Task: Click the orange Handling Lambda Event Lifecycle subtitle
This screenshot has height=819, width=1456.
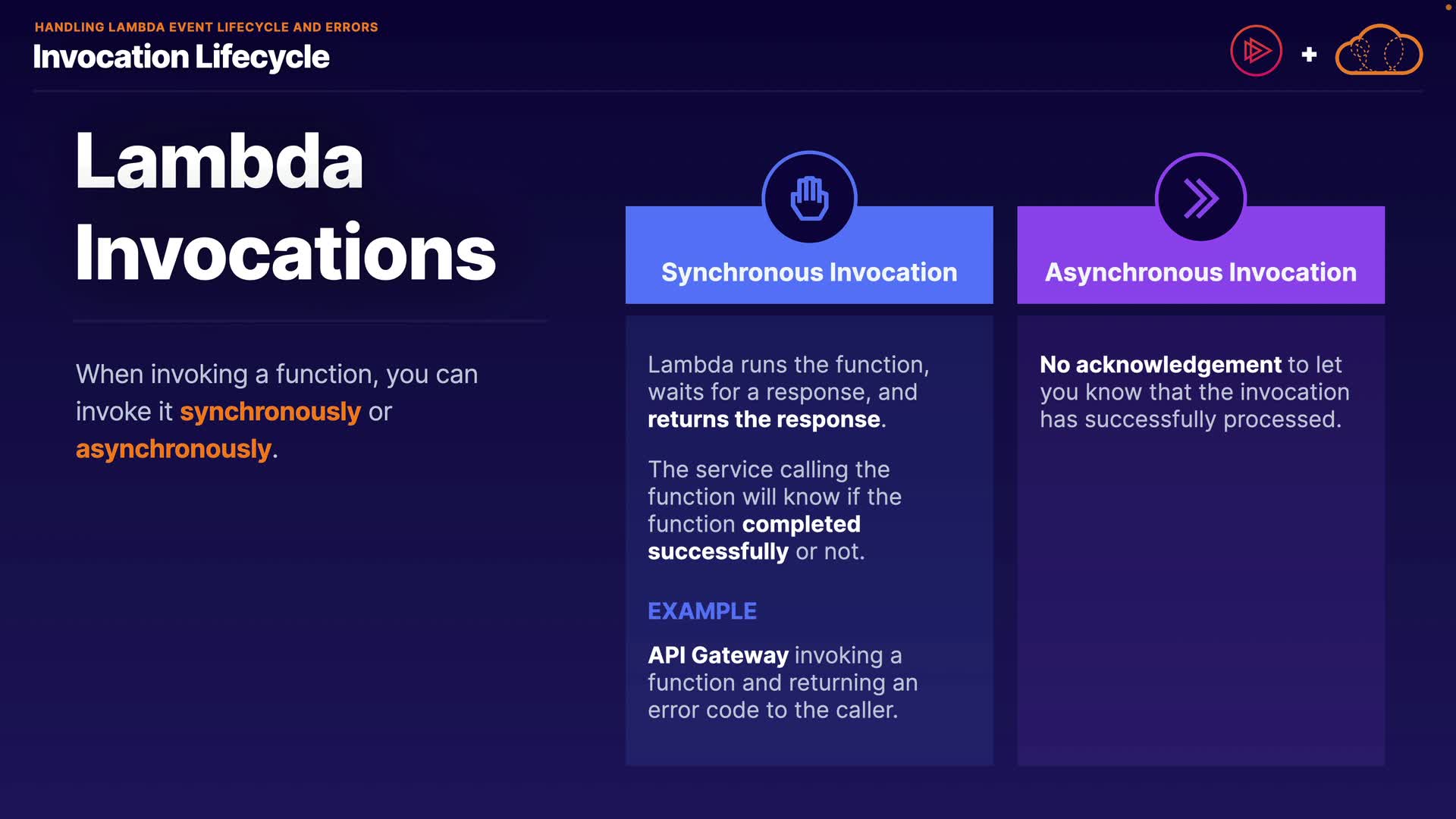Action: click(x=206, y=27)
